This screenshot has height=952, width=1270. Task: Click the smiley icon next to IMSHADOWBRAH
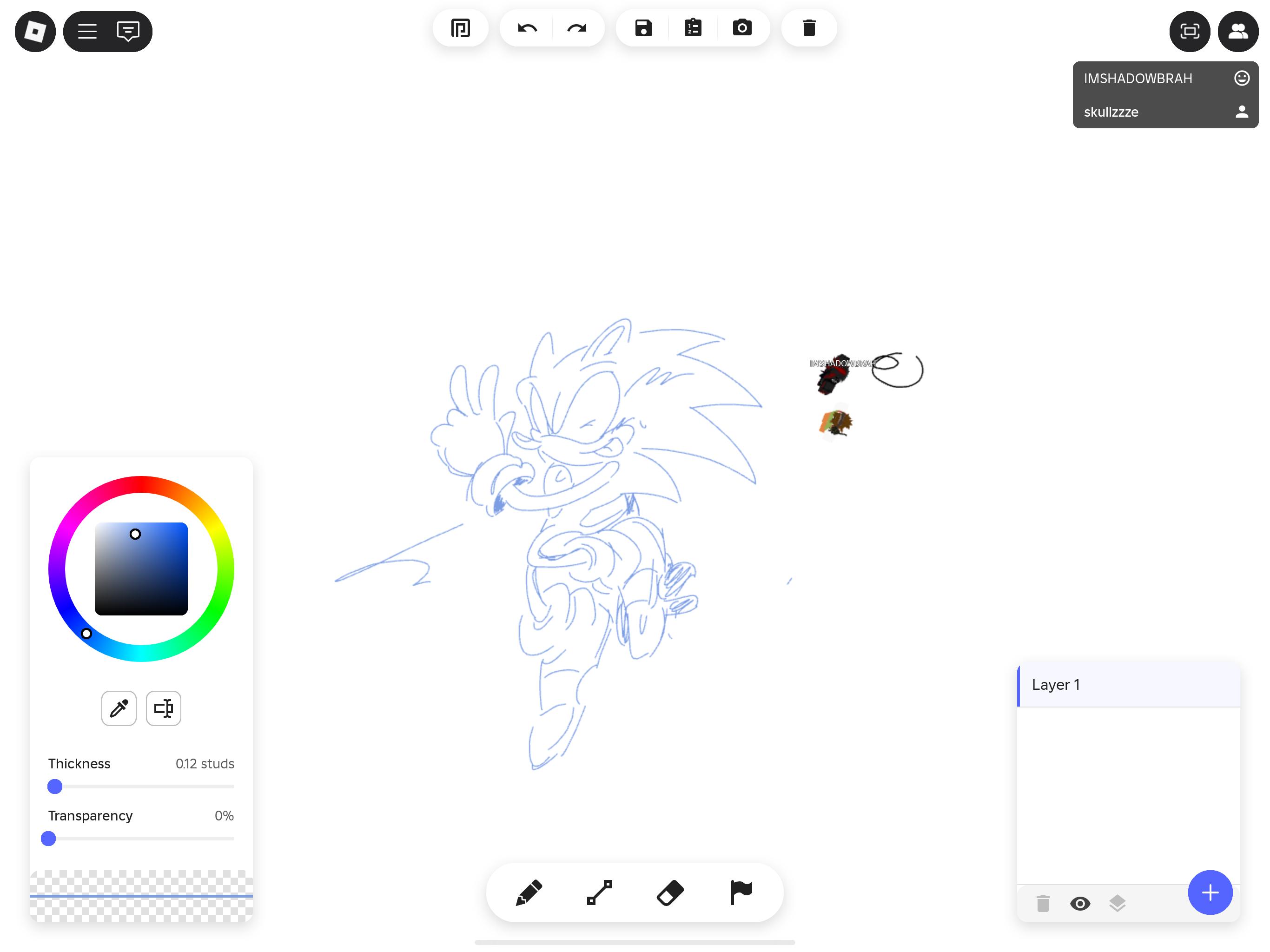coord(1241,78)
